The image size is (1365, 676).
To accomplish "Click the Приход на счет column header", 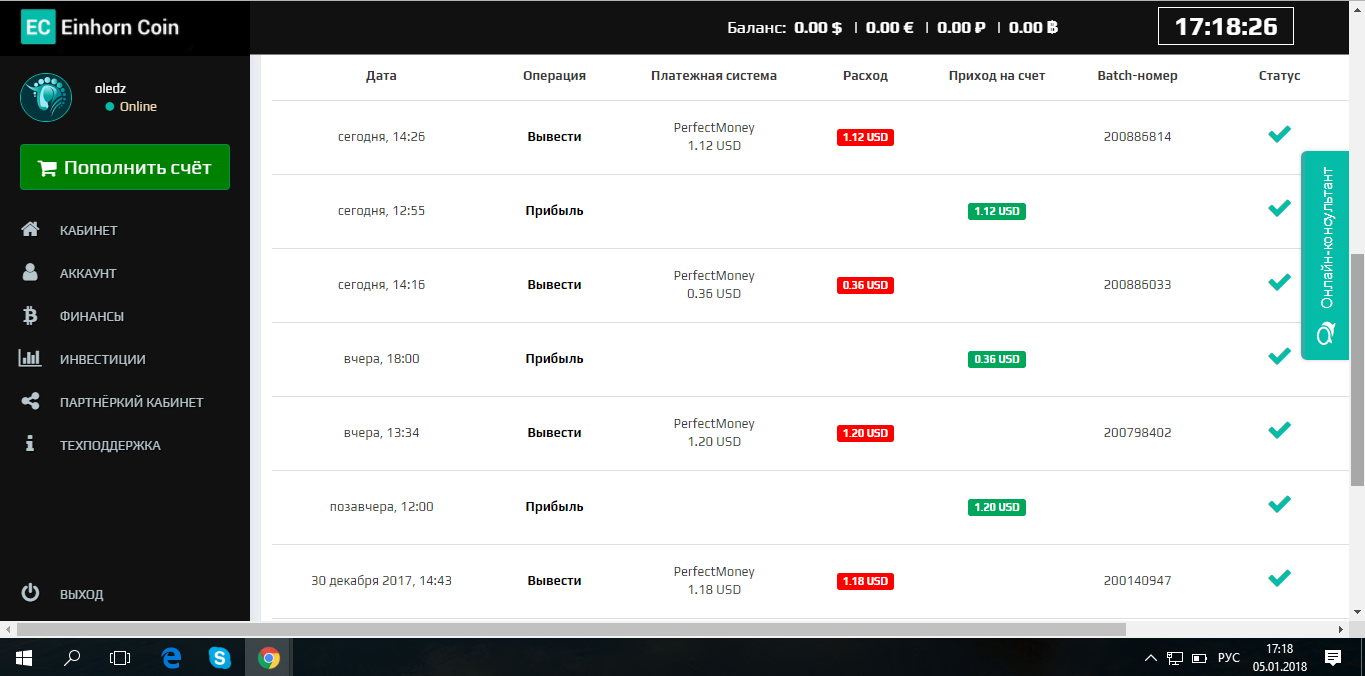I will click(996, 76).
